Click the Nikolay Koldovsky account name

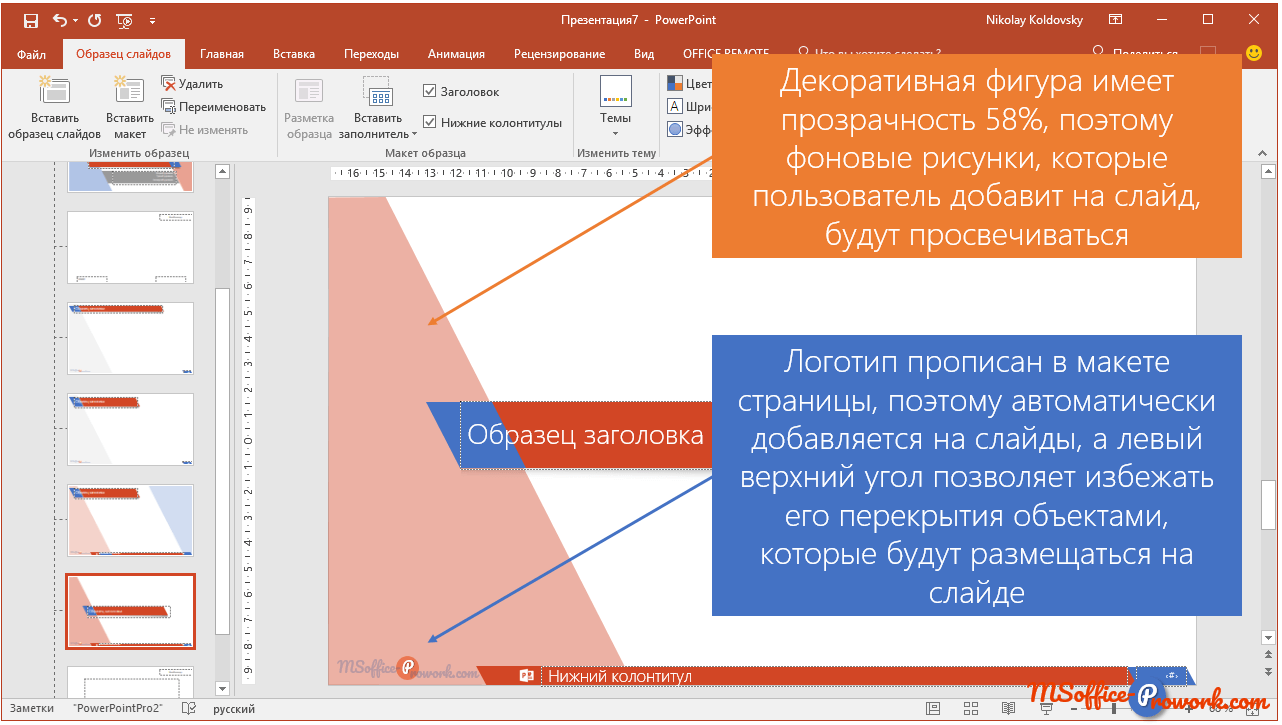(1034, 20)
